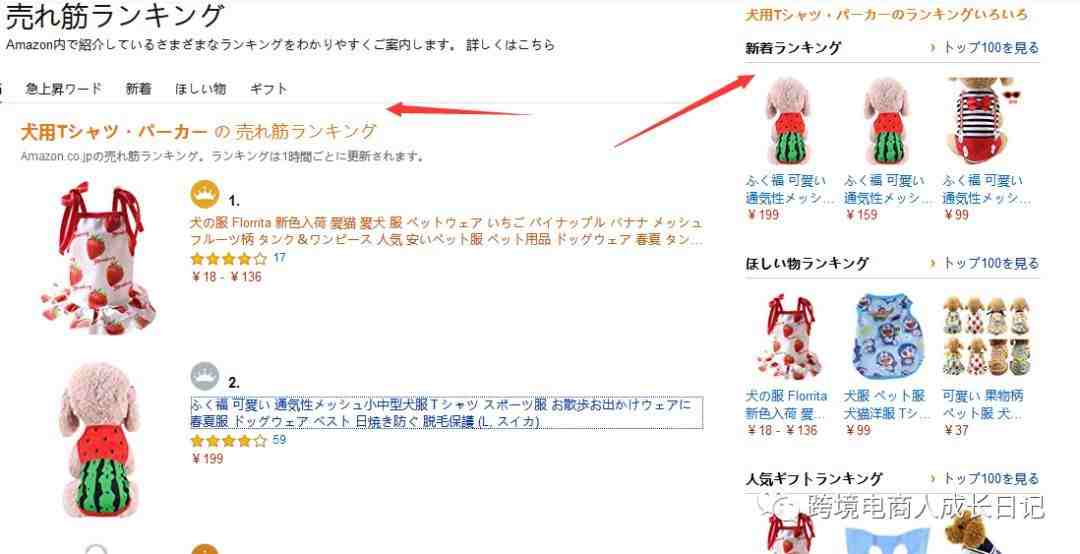This screenshot has width=1080, height=554.
Task: Switch to the 新着 tab
Action: [138, 89]
